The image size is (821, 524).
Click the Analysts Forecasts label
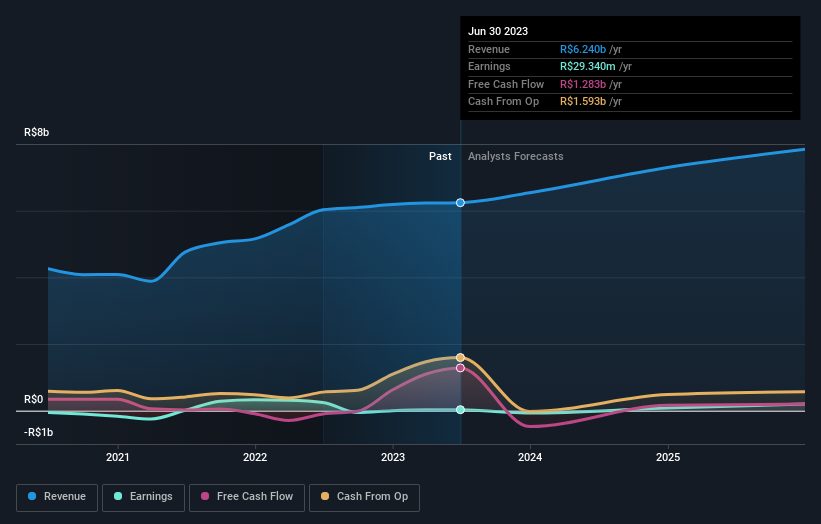pyautogui.click(x=516, y=156)
